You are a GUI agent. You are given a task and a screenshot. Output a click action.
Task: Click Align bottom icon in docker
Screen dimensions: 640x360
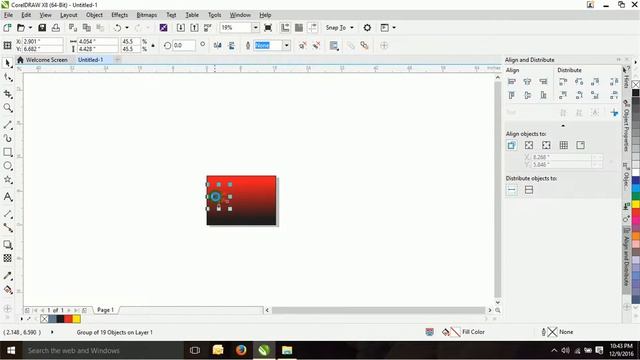pos(543,96)
